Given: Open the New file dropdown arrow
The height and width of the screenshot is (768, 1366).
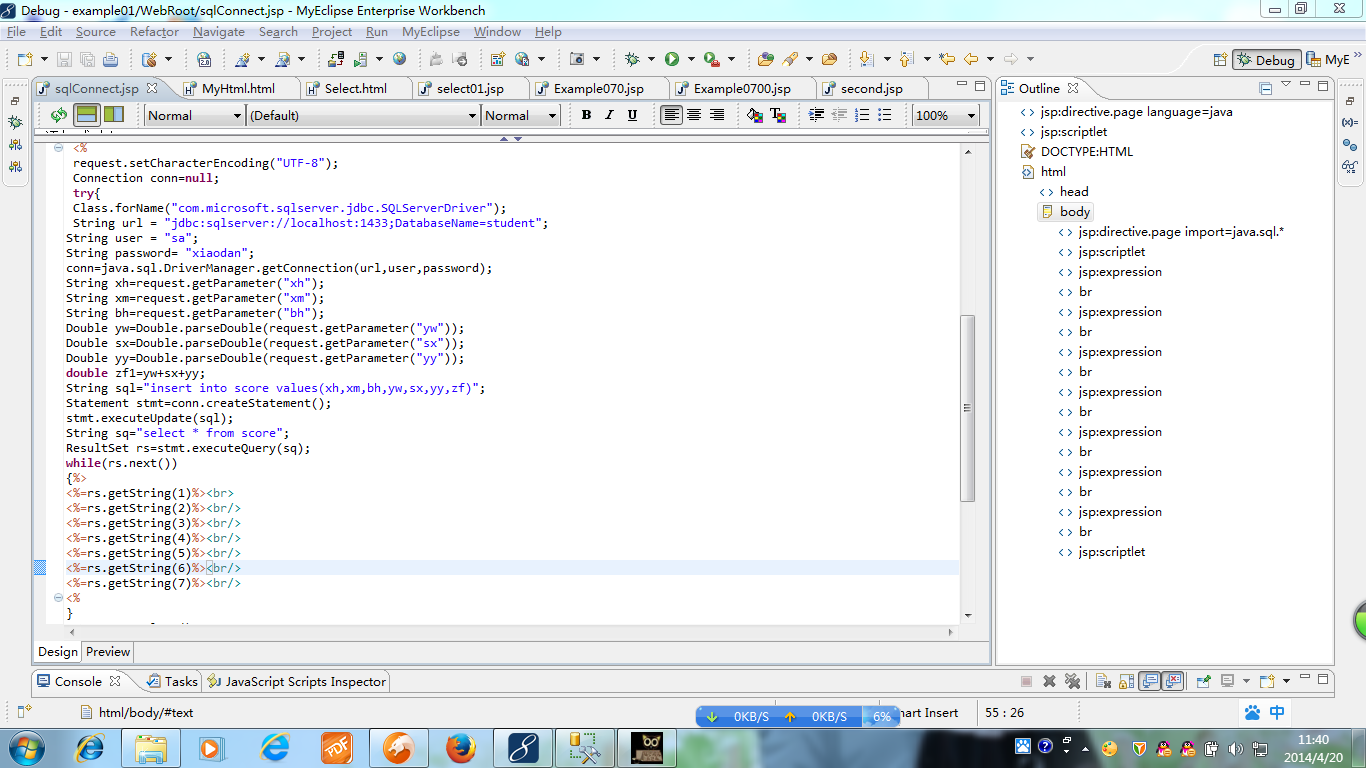Looking at the screenshot, I should click(x=44, y=60).
